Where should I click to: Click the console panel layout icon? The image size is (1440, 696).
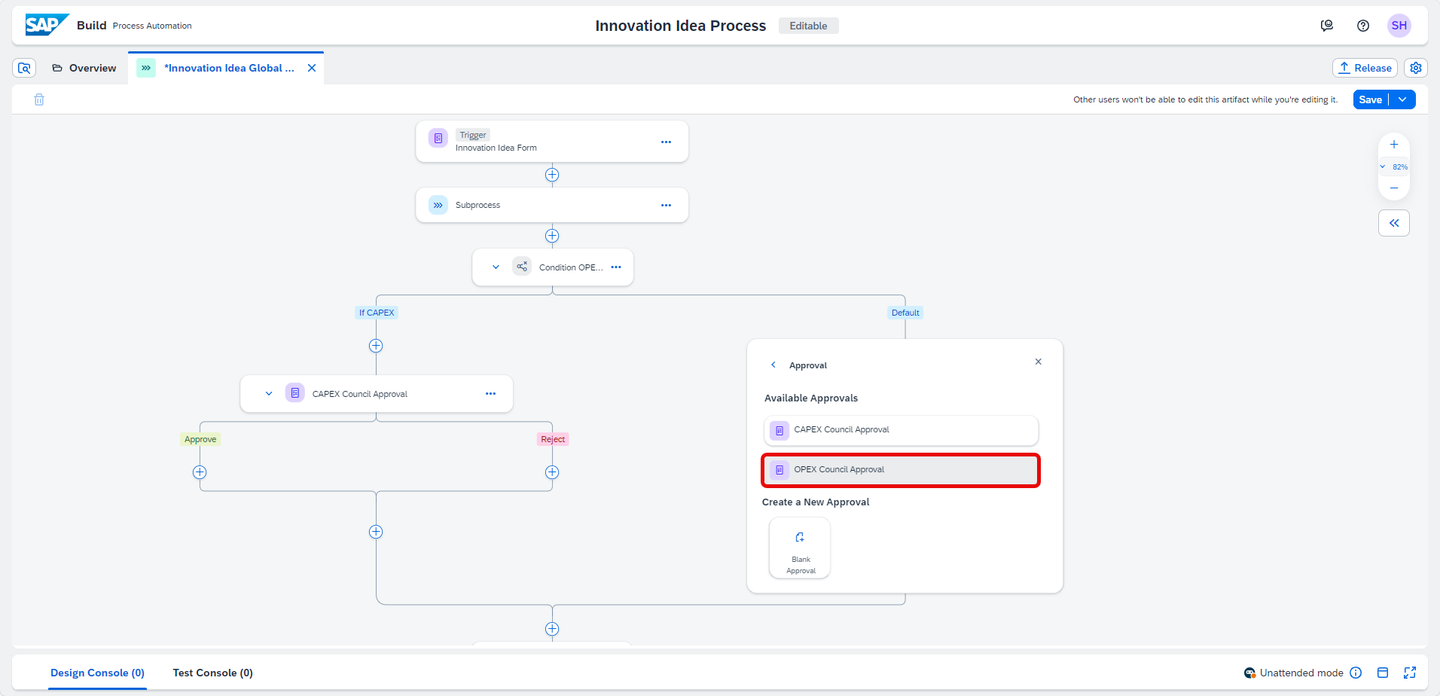(1383, 673)
